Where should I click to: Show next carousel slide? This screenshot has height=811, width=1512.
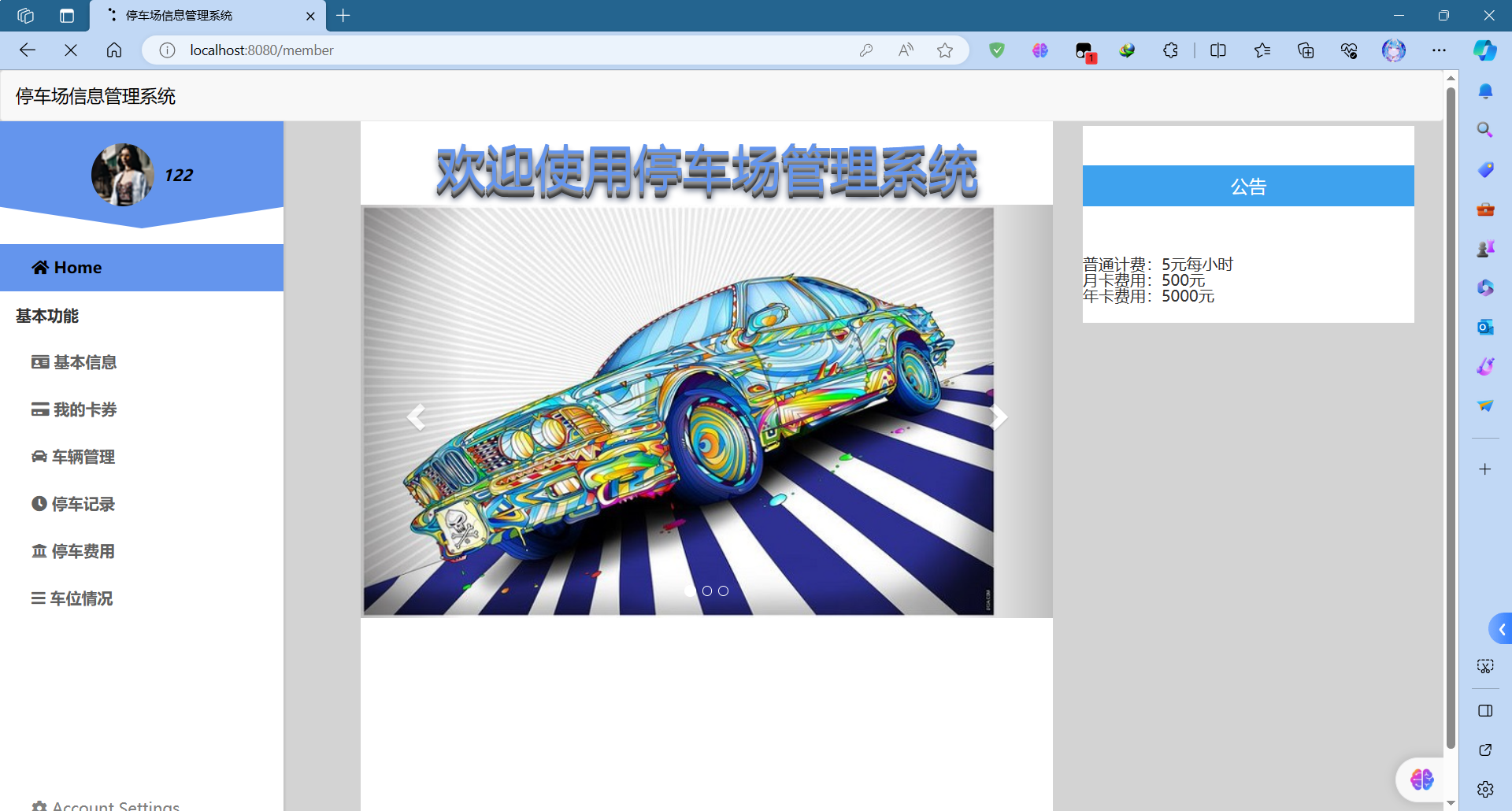[999, 417]
